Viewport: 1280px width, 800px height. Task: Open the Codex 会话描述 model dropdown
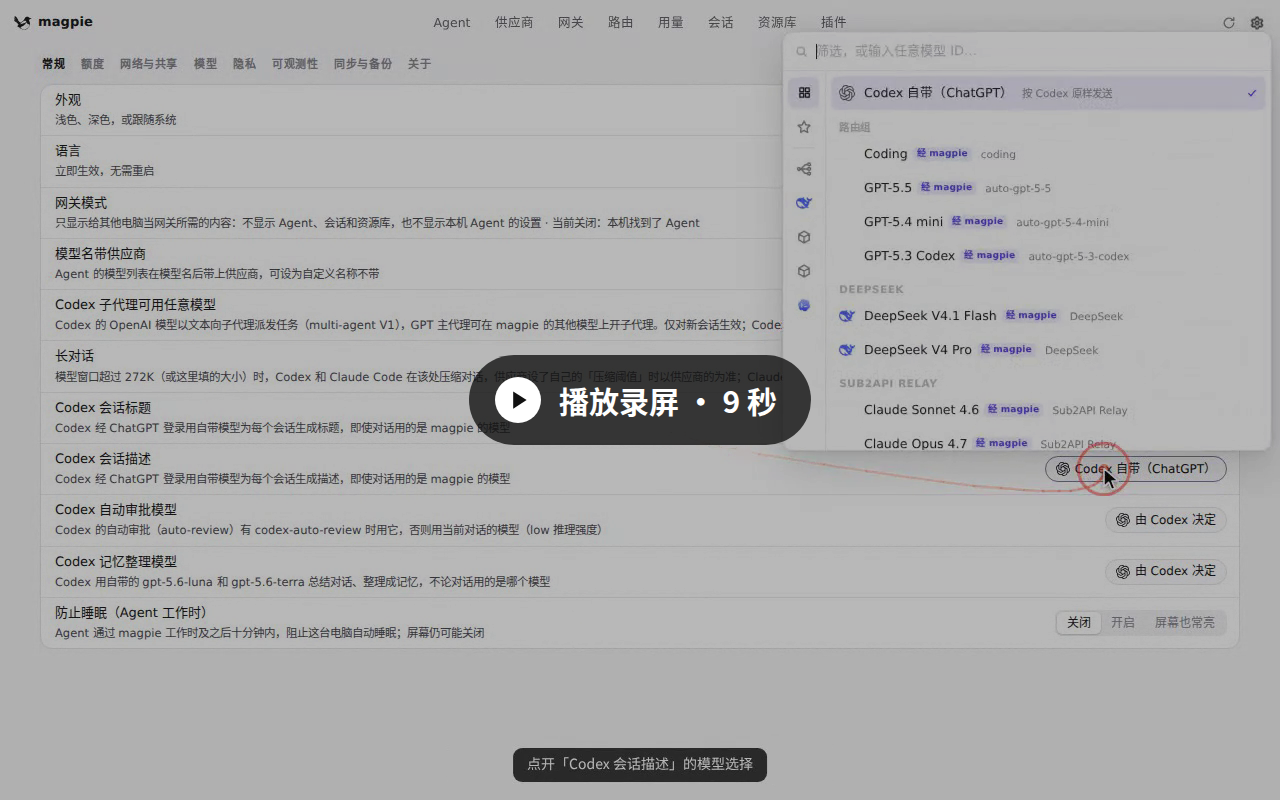pos(1136,469)
